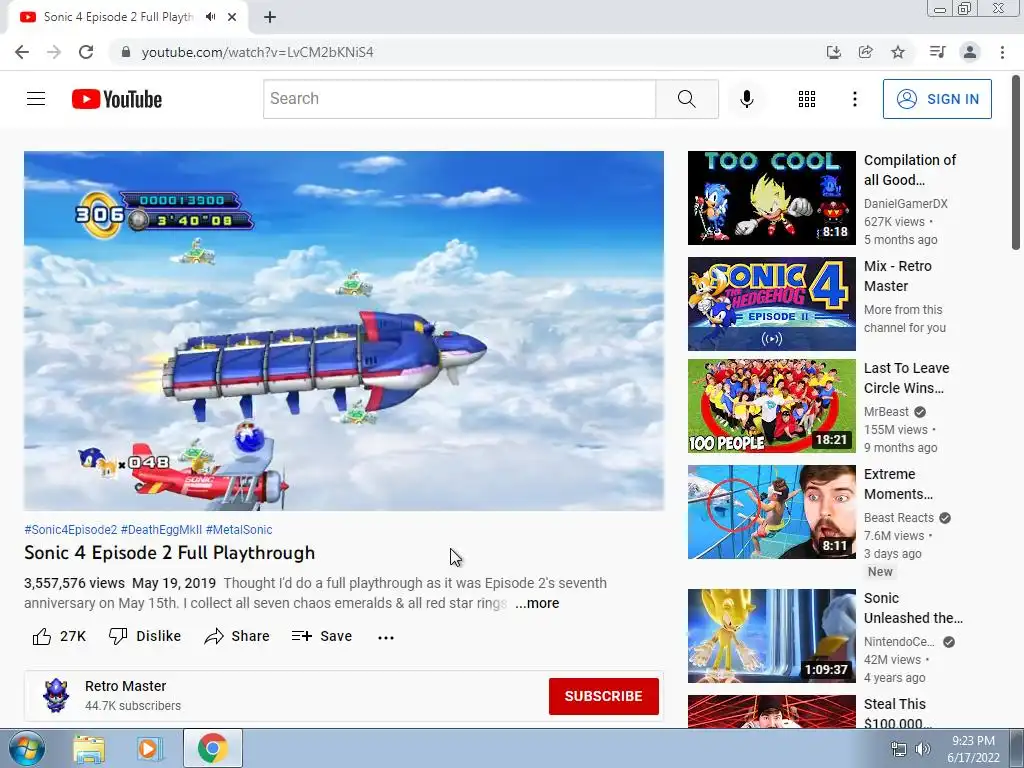
Task: Click into the YouTube search field
Action: click(460, 99)
